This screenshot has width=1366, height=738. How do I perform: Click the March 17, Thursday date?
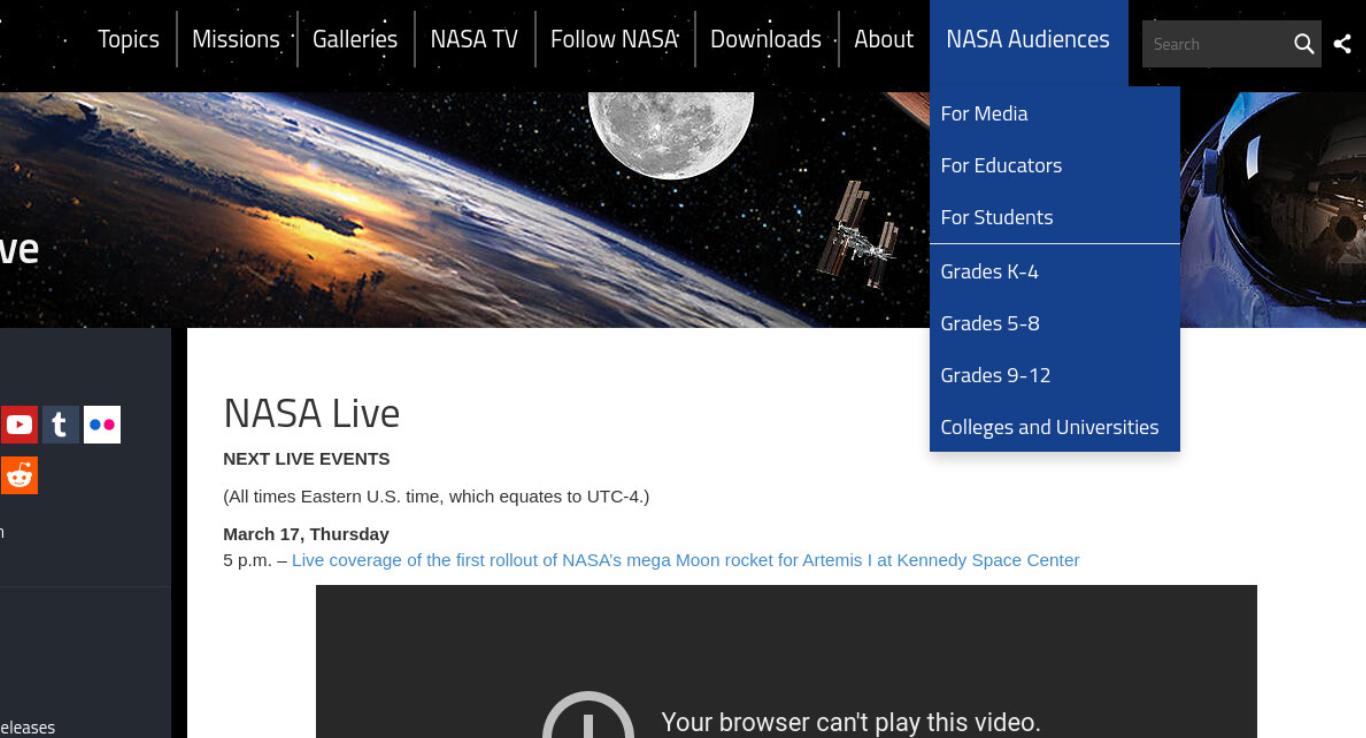pyautogui.click(x=306, y=534)
